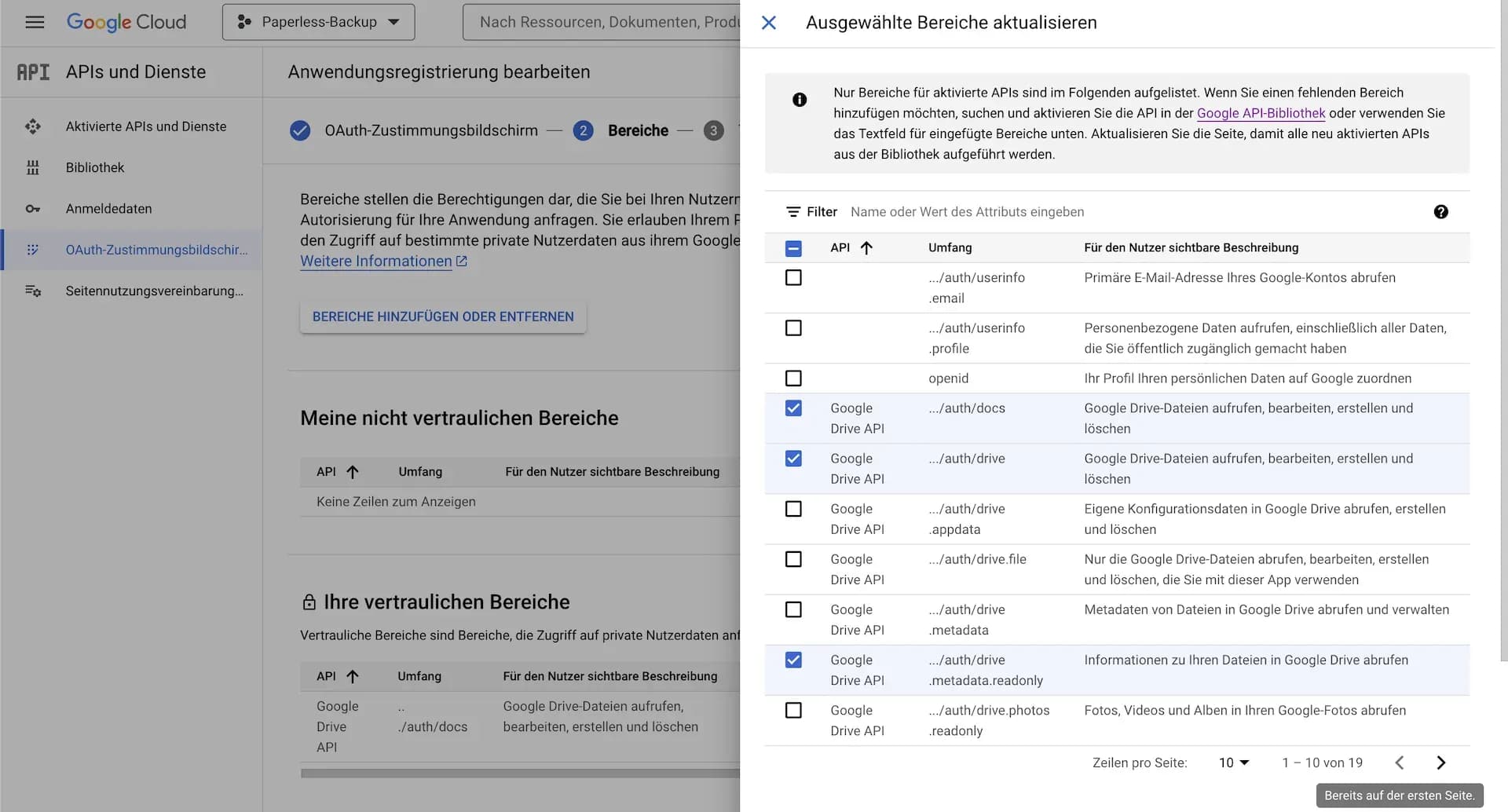
Task: Sort panel table by API column arrow
Action: [x=866, y=248]
